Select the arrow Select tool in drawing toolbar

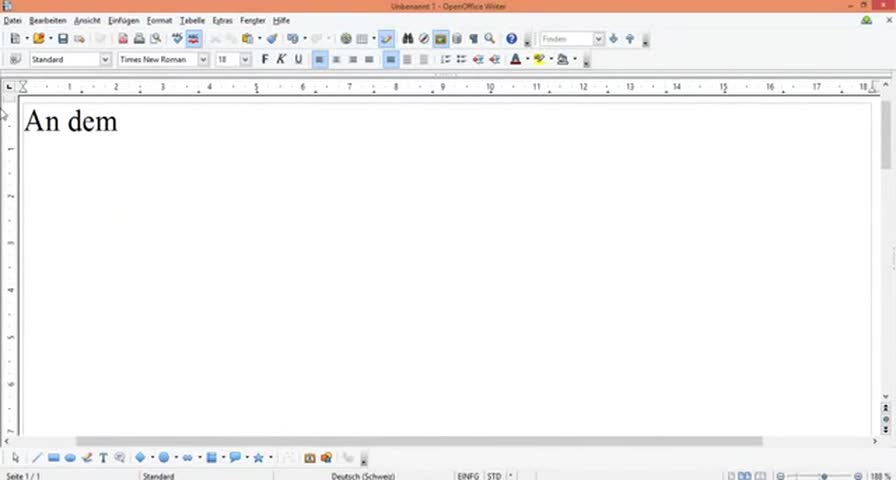[x=15, y=458]
